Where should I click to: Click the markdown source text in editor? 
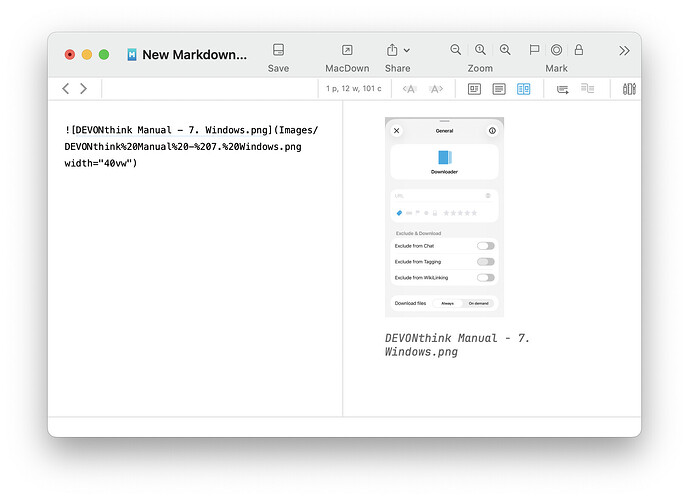[x=190, y=146]
